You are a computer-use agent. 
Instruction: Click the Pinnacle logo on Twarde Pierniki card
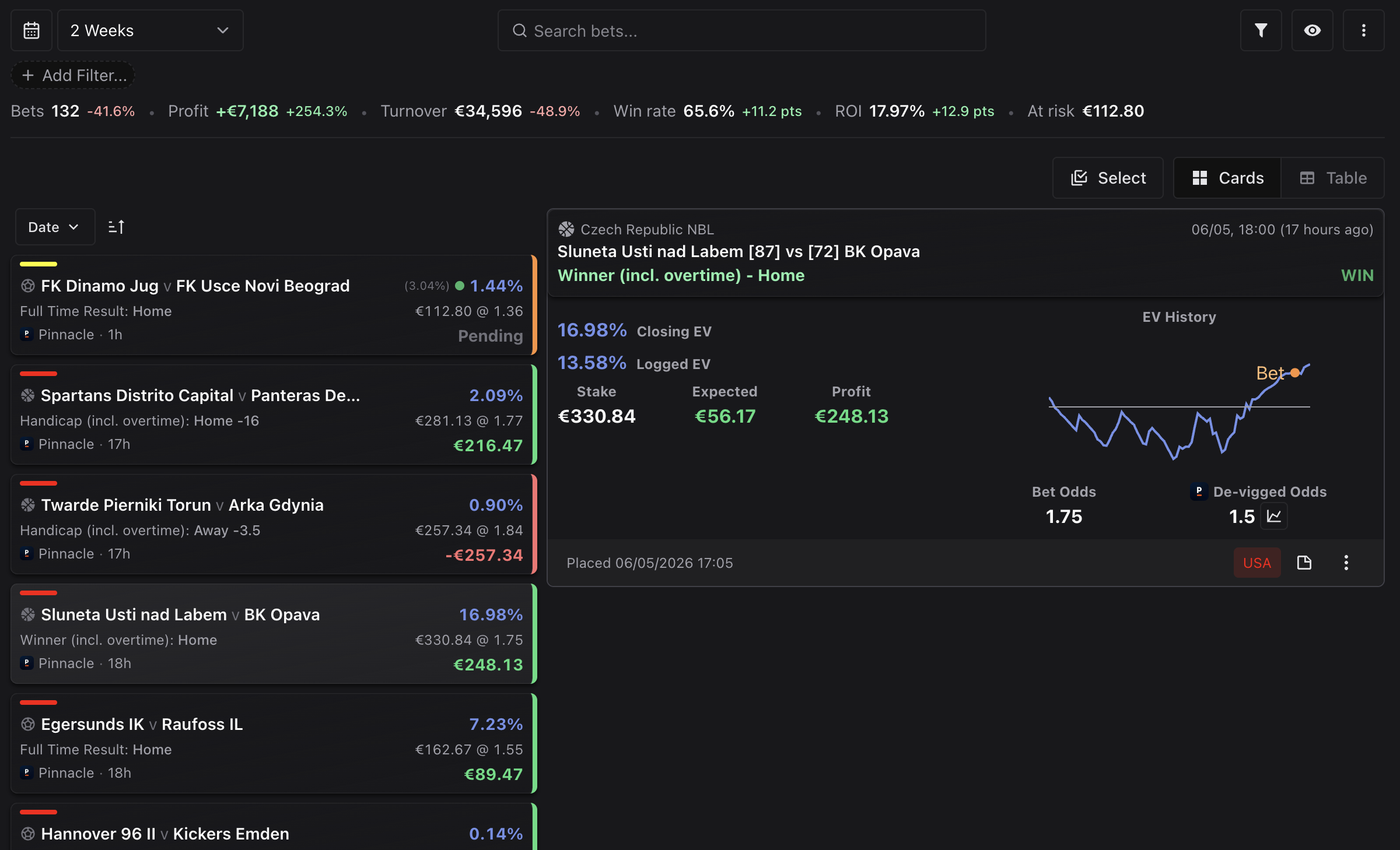click(26, 553)
